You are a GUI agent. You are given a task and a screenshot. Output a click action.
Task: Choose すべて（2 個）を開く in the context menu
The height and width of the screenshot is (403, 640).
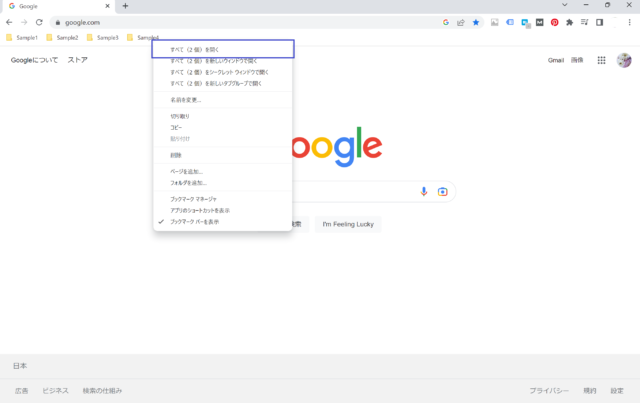[x=223, y=49]
